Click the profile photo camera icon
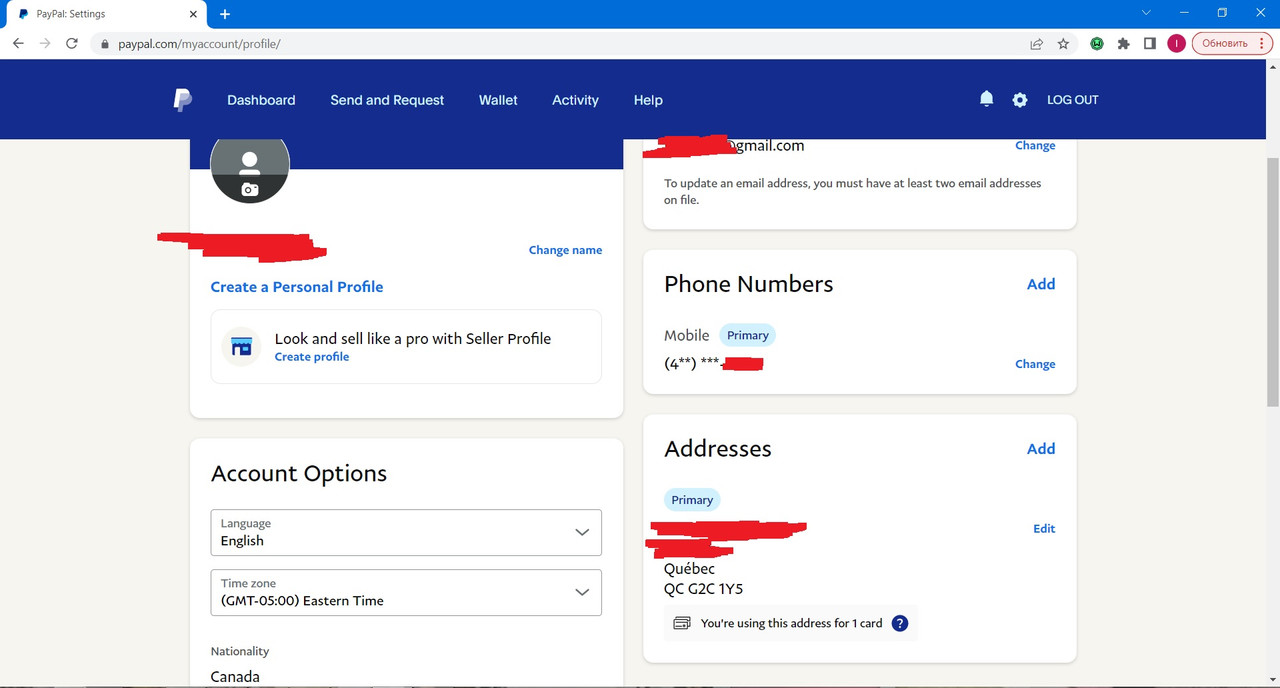The height and width of the screenshot is (688, 1280). 250,189
